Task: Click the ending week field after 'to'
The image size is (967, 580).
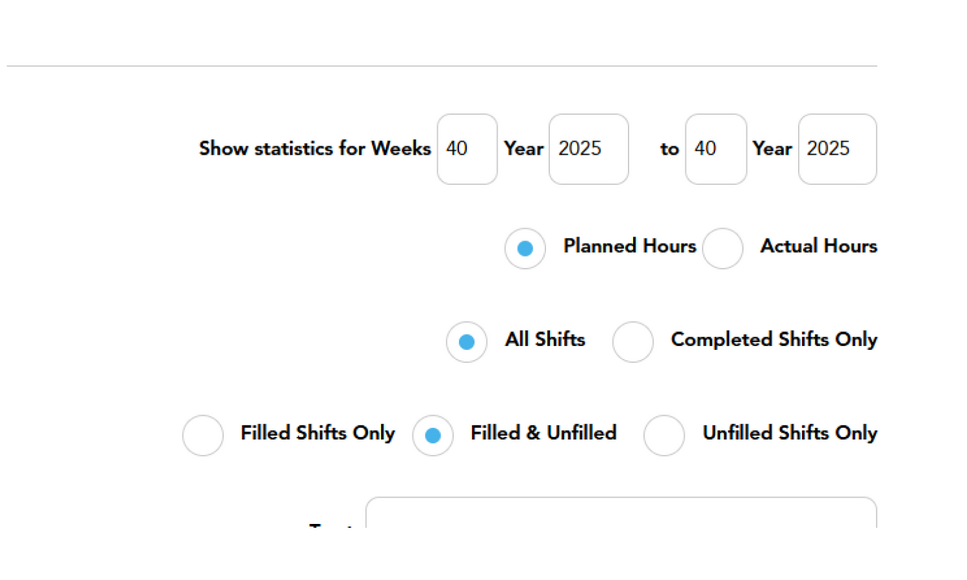Action: 716,149
